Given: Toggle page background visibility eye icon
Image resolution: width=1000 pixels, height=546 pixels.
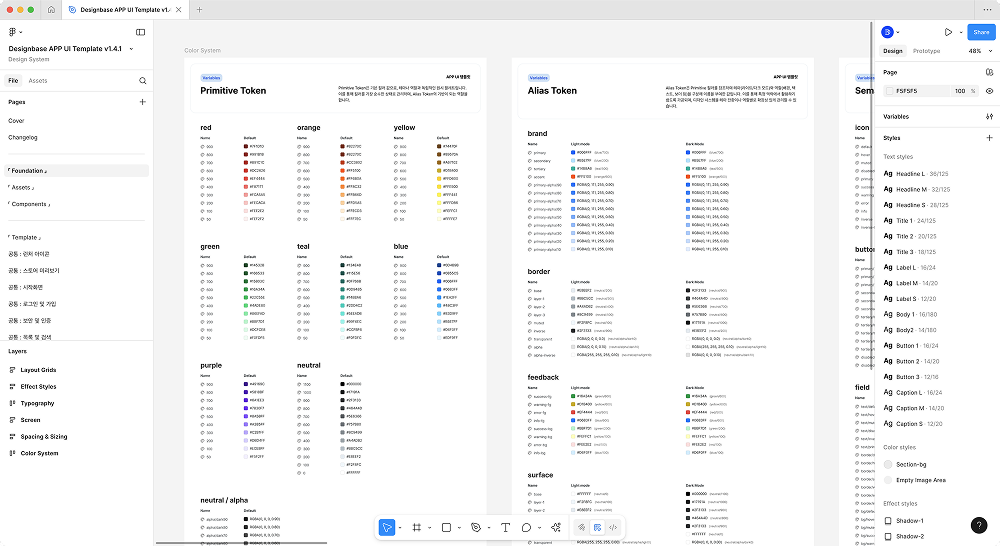Looking at the screenshot, I should [x=989, y=91].
